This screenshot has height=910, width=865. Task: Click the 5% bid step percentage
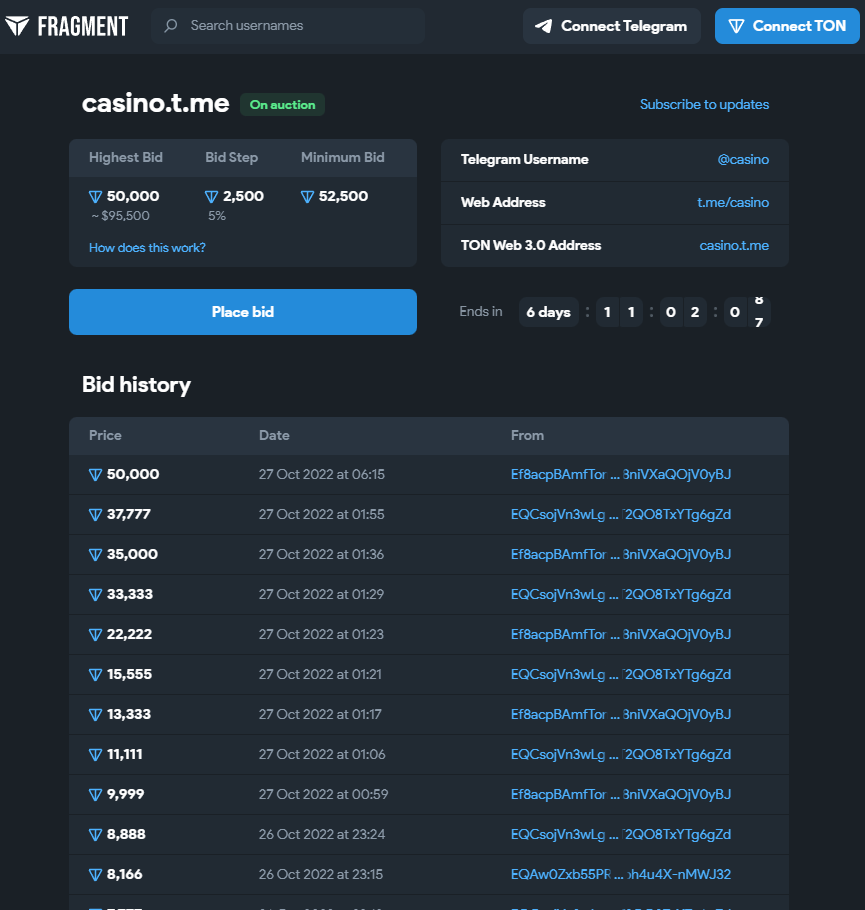coord(217,216)
